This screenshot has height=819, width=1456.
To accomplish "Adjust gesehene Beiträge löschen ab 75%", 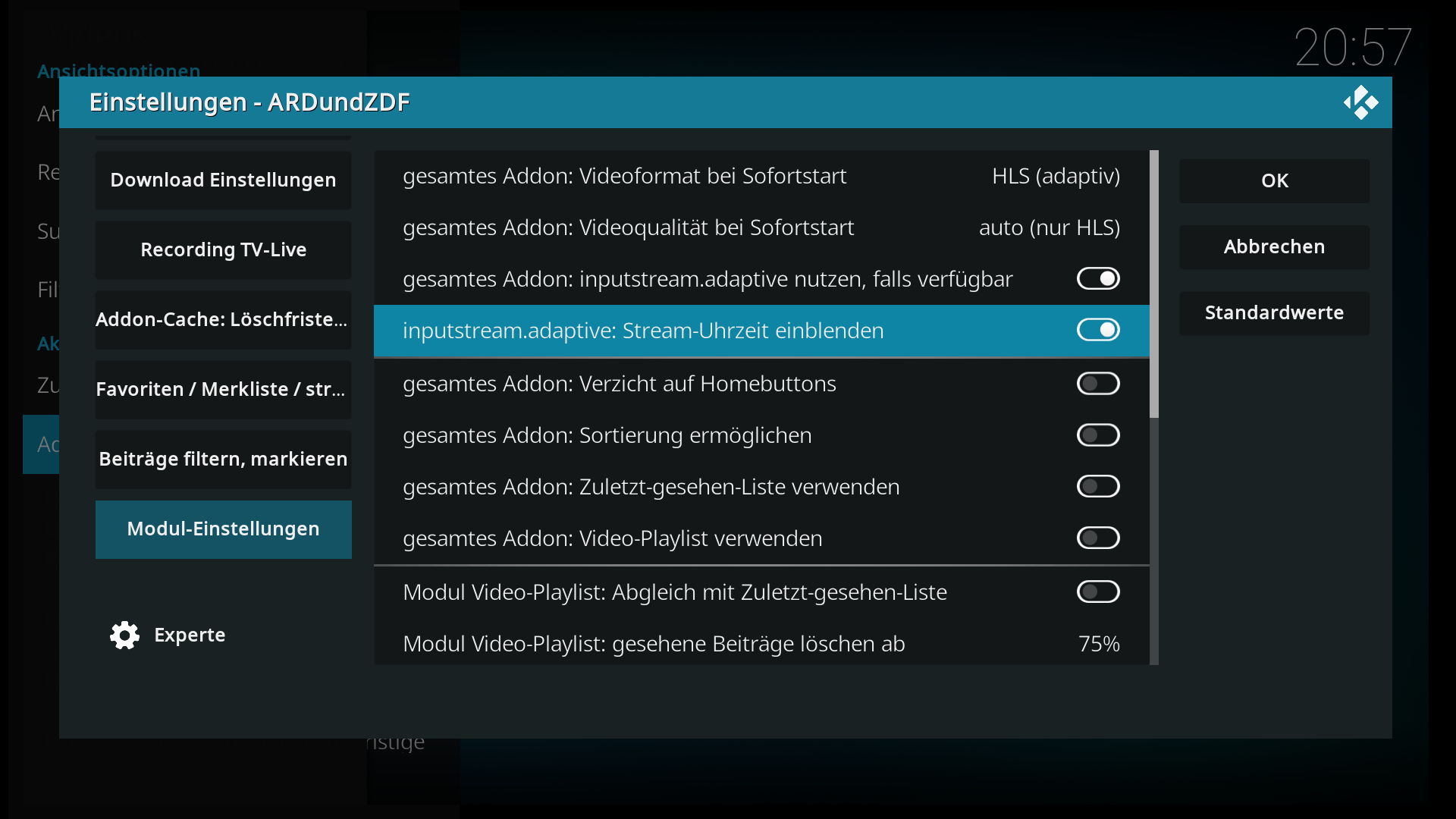I will pyautogui.click(x=761, y=644).
